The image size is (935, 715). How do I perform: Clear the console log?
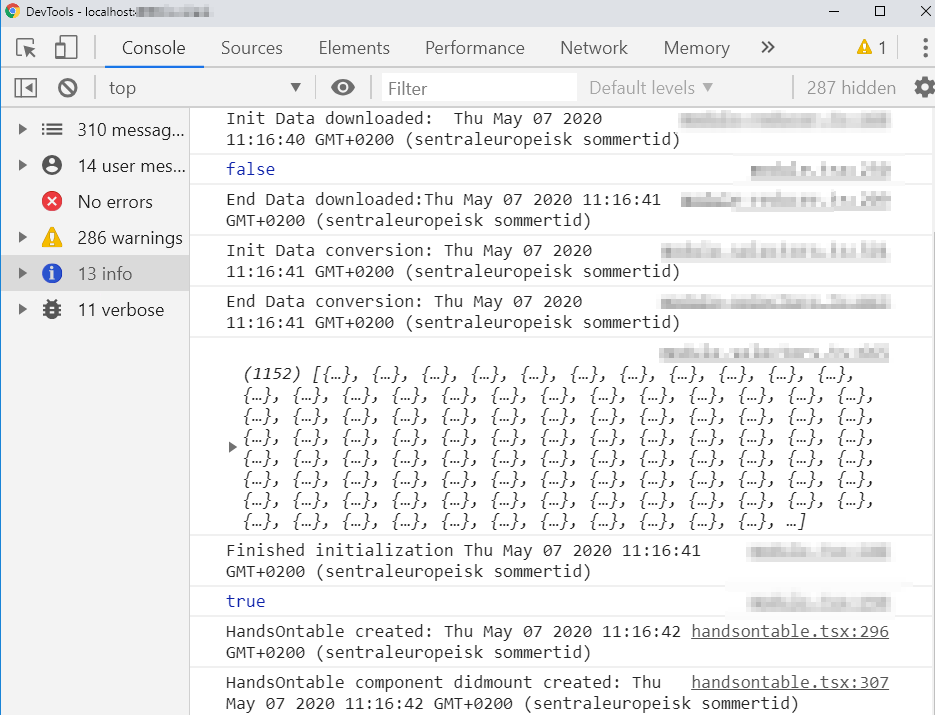67,88
